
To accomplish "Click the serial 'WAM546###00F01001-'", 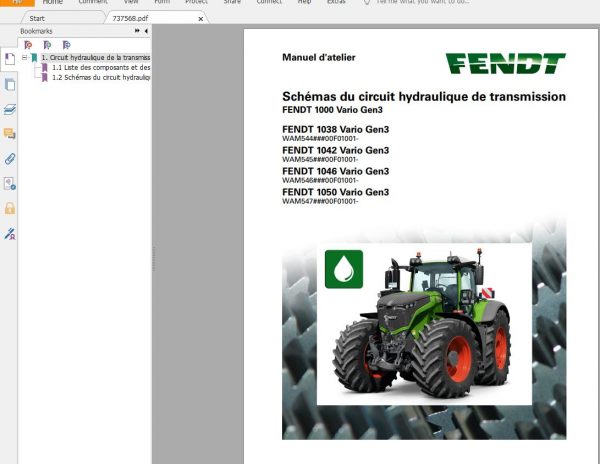I will [x=320, y=180].
